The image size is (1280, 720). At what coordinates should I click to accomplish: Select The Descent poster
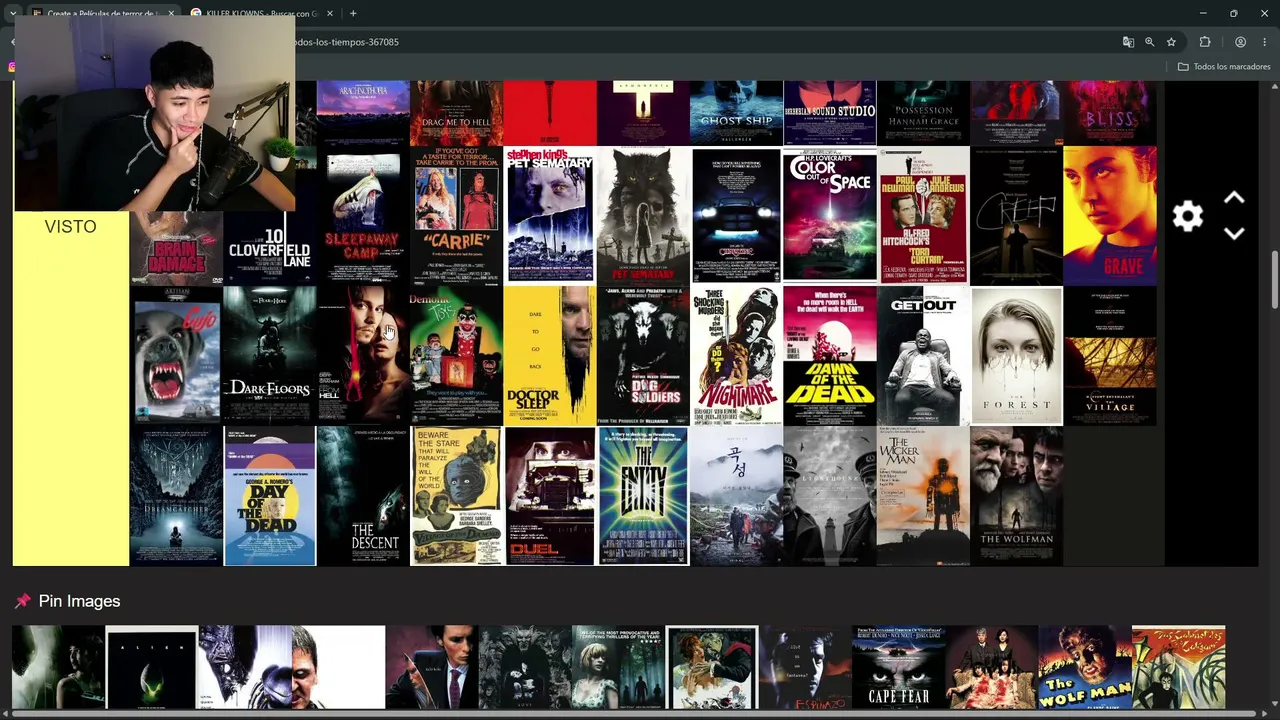[363, 496]
